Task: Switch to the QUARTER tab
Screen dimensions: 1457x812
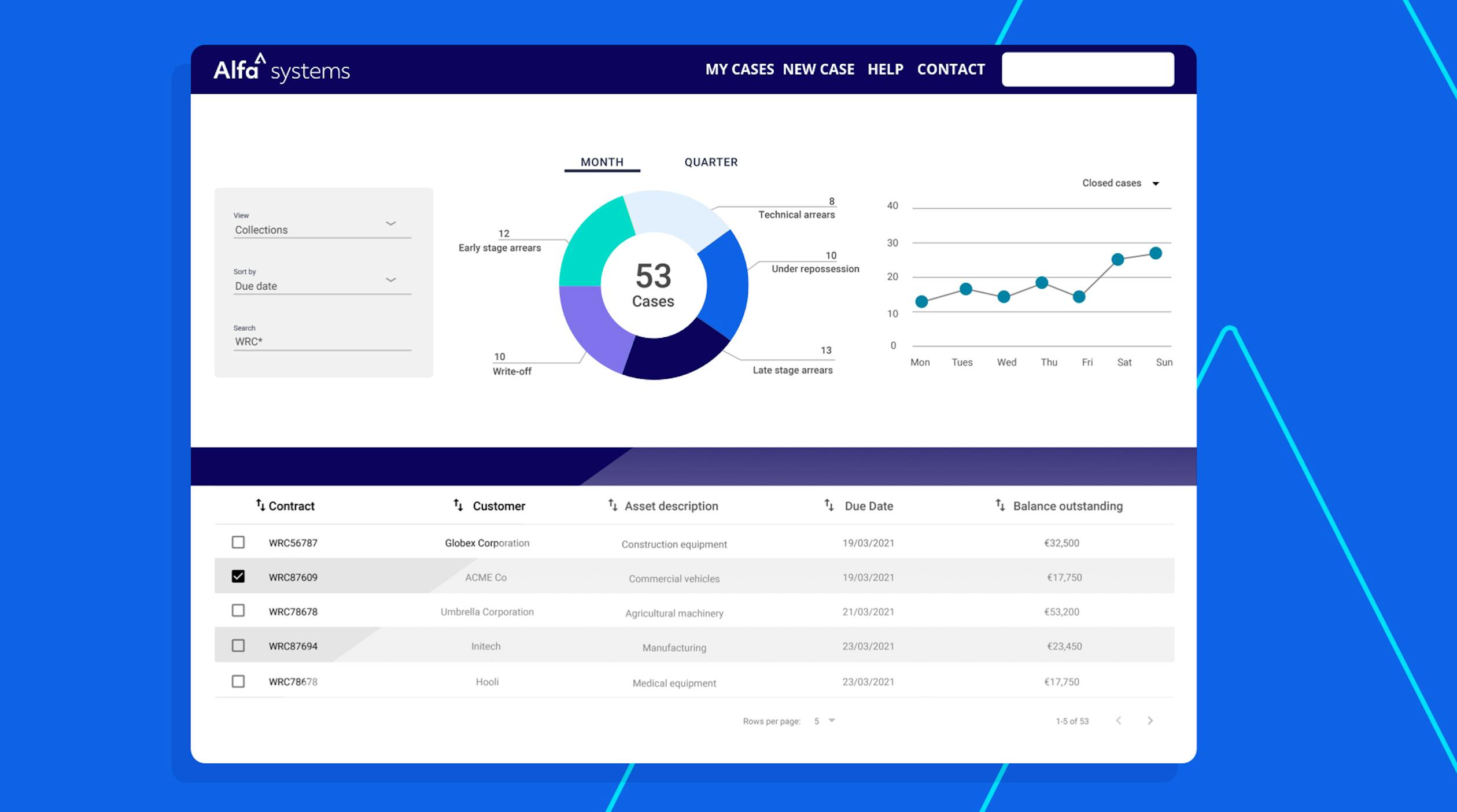Action: coord(711,162)
